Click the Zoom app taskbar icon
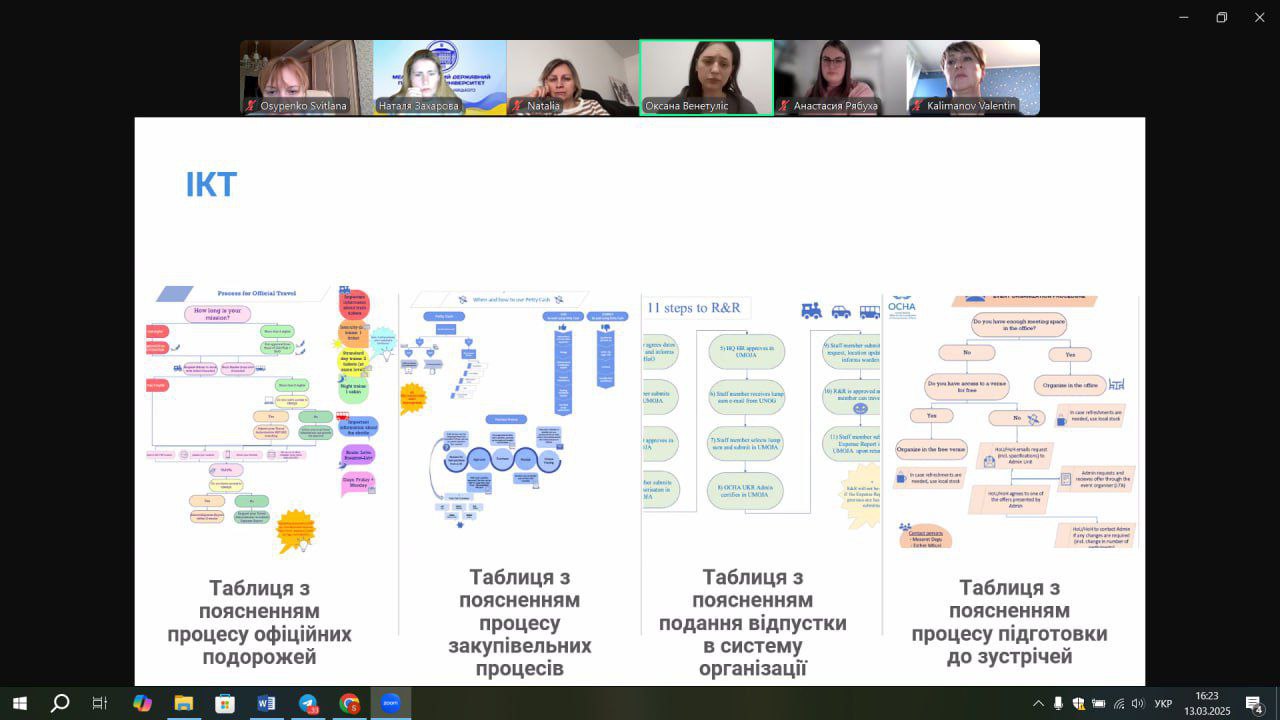 tap(390, 703)
